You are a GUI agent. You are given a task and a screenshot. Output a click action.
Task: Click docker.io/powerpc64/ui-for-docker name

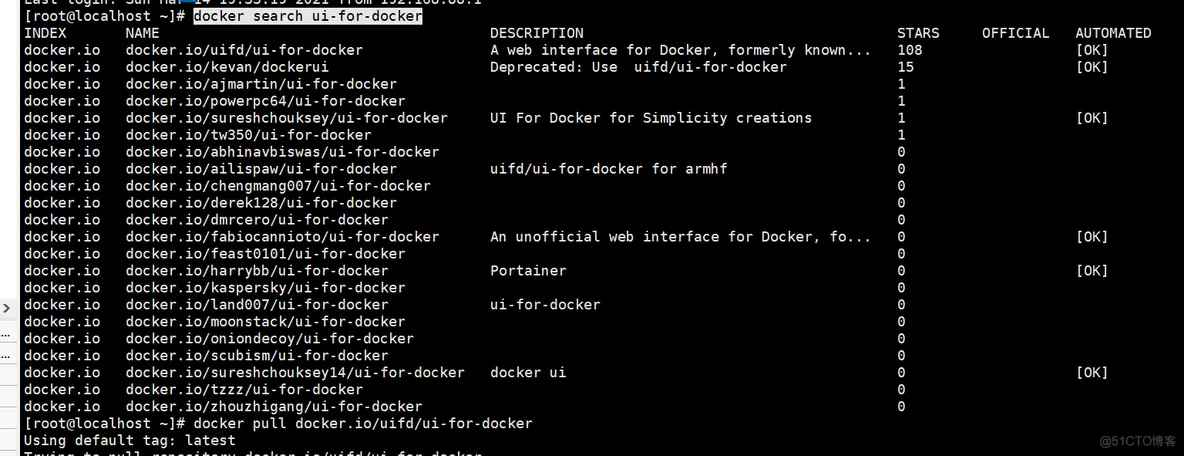click(x=265, y=101)
